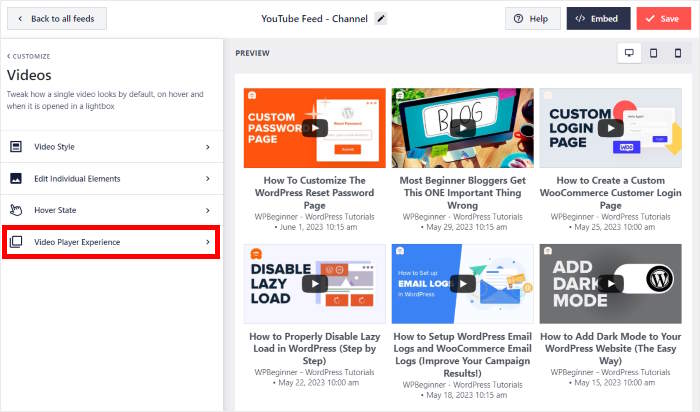The width and height of the screenshot is (700, 412).
Task: Expand the Video Style chevron
Action: [x=208, y=147]
